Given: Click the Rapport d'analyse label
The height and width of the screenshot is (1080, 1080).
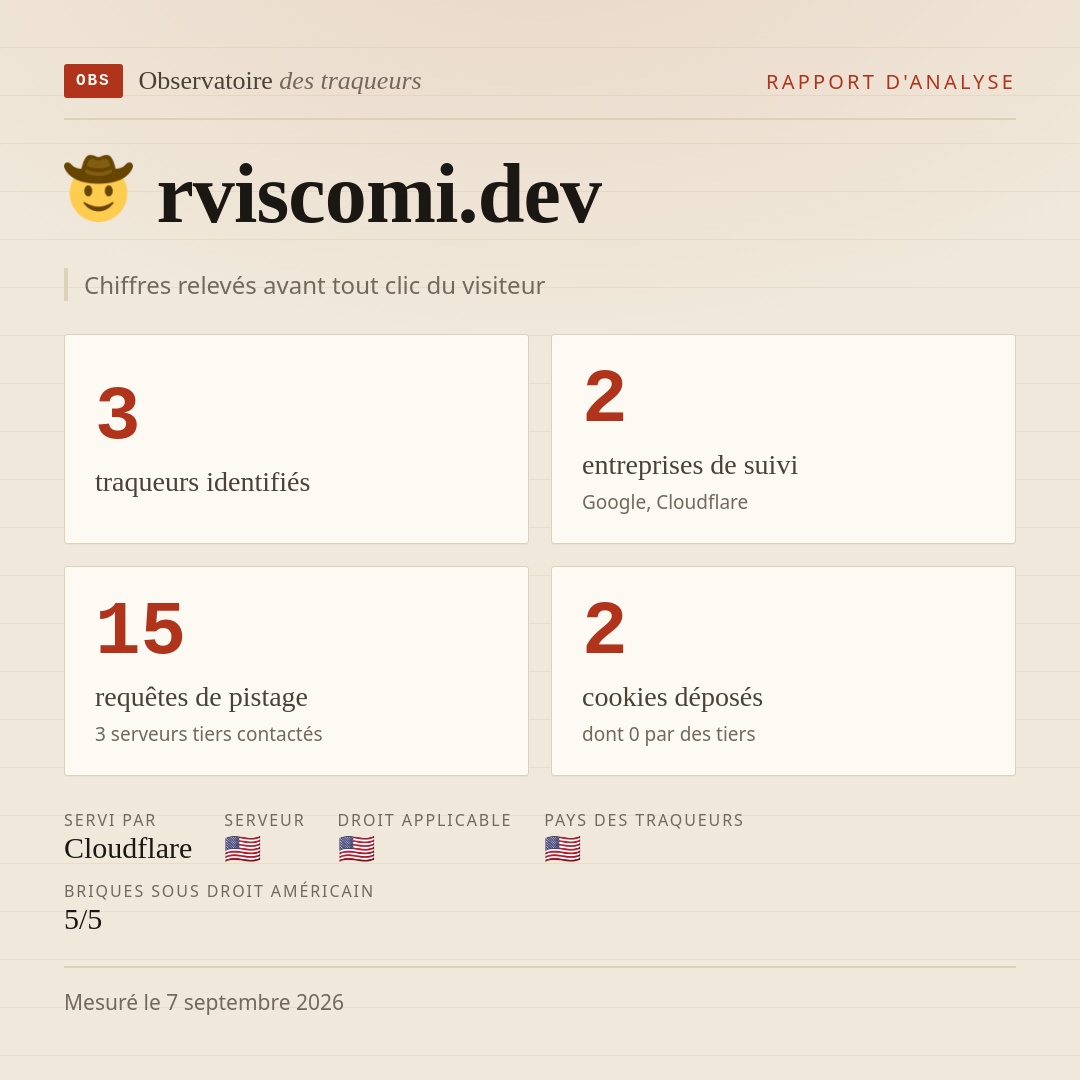Looking at the screenshot, I should tap(890, 82).
